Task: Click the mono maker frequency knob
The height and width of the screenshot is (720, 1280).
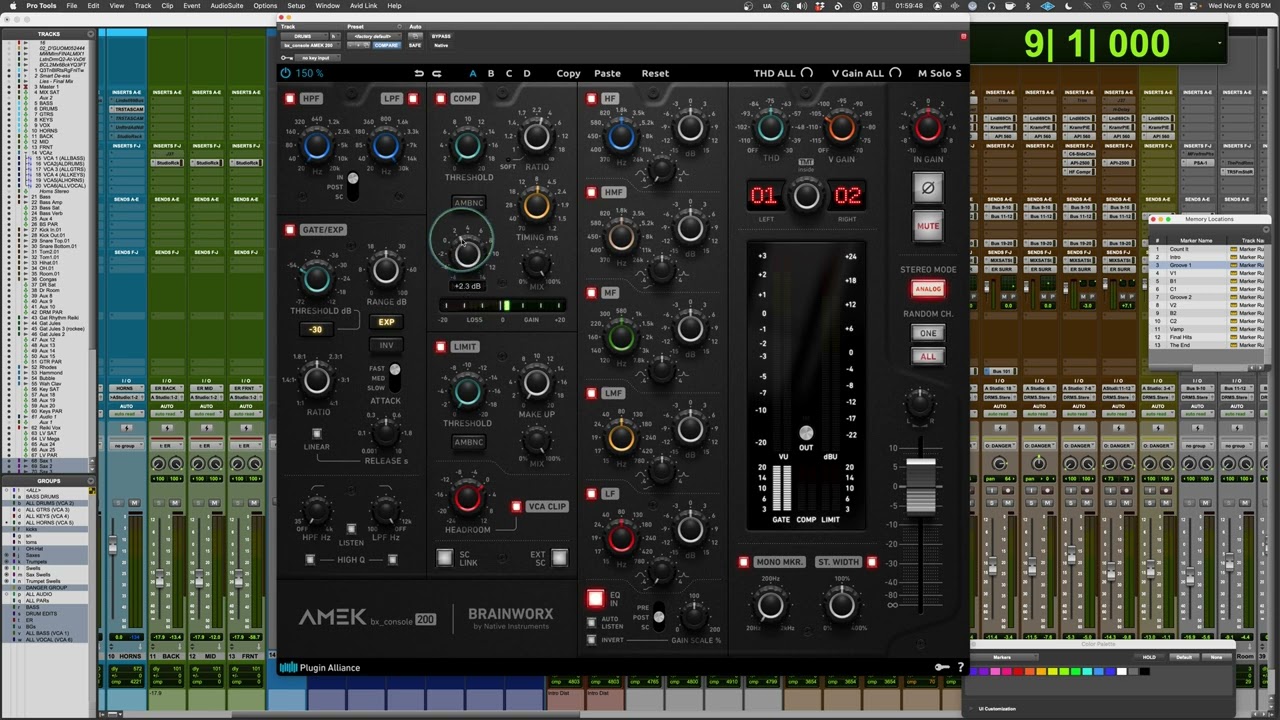Action: 770,604
